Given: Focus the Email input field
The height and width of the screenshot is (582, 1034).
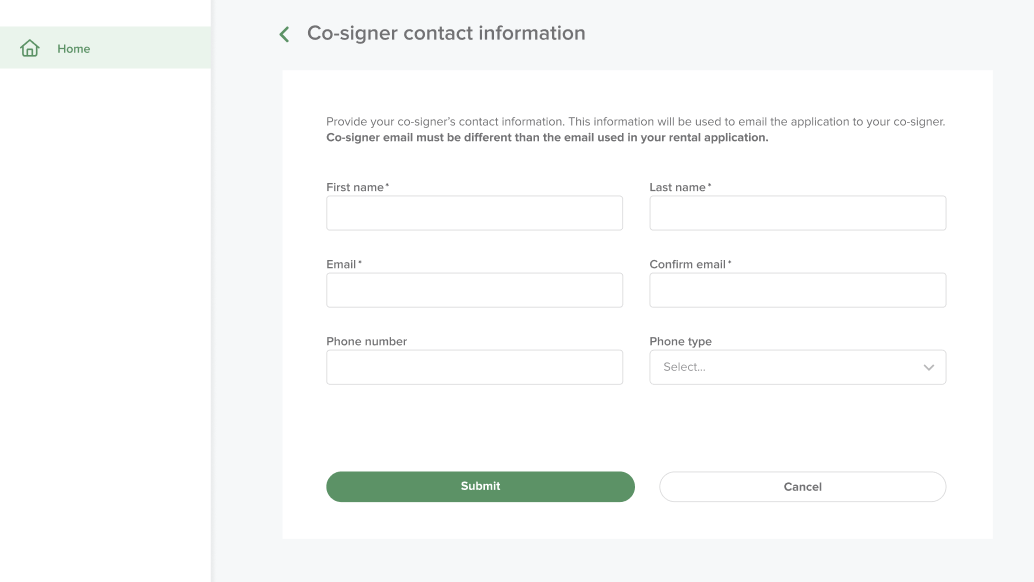Looking at the screenshot, I should pyautogui.click(x=474, y=289).
